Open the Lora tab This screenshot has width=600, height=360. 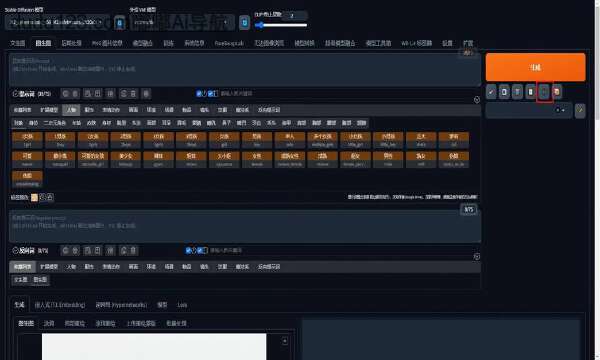[182, 305]
